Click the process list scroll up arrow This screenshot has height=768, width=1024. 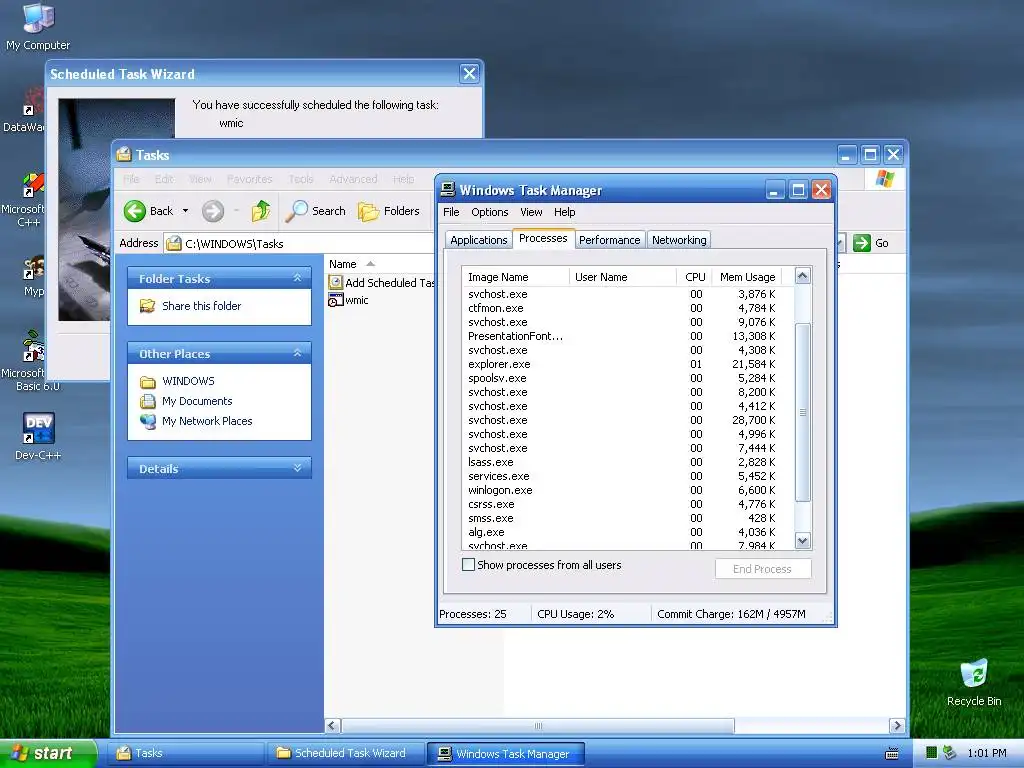coord(803,276)
